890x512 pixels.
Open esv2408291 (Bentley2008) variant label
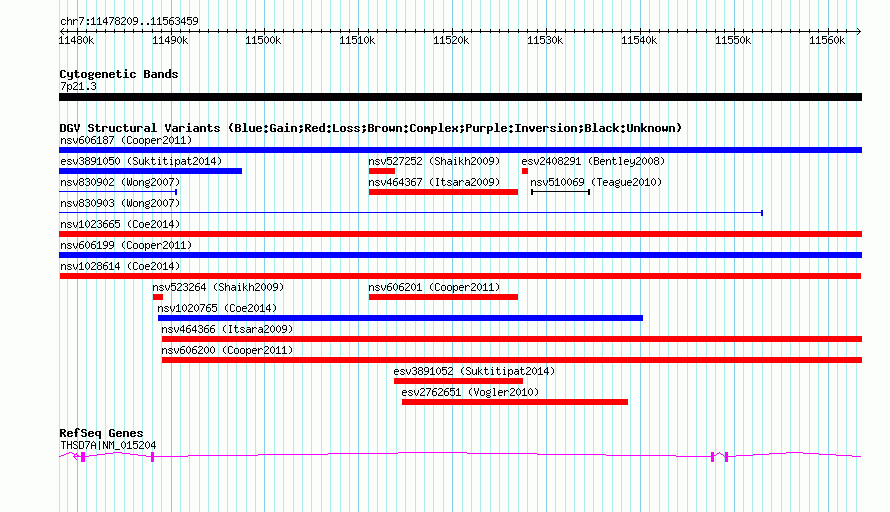click(593, 161)
